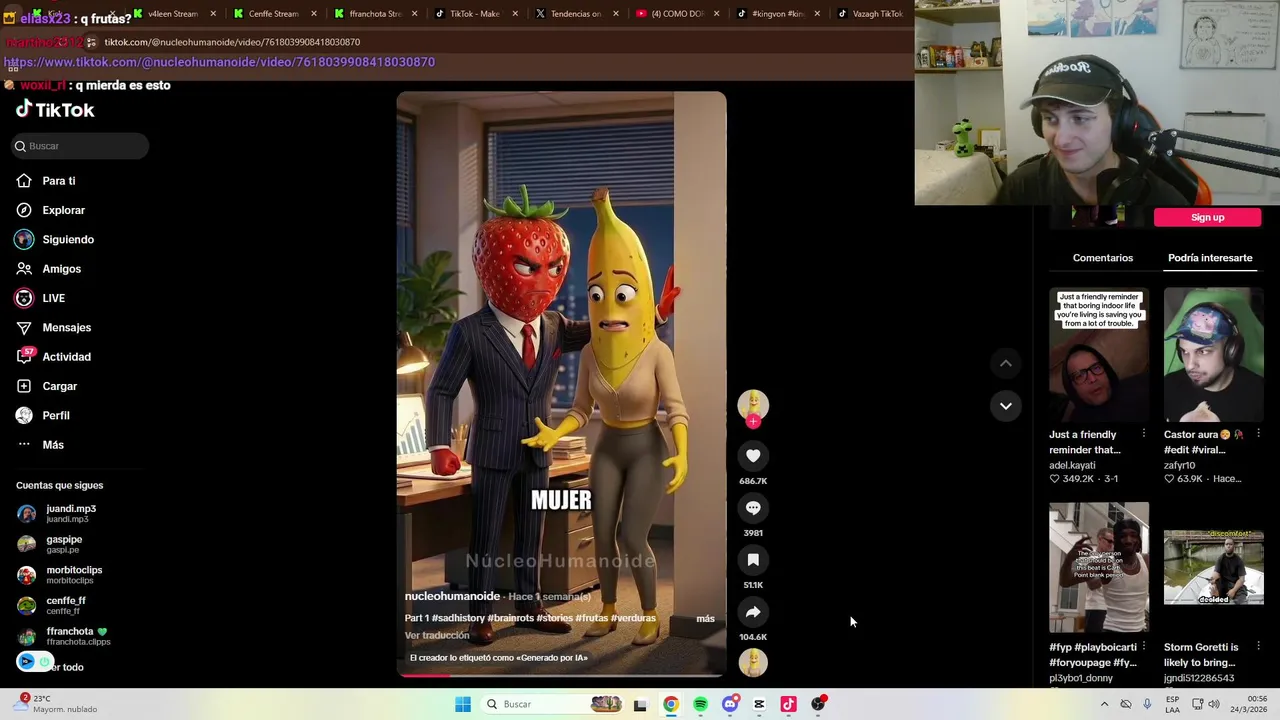The height and width of the screenshot is (720, 1280).
Task: Open the taskbar volume control
Action: [1213, 704]
